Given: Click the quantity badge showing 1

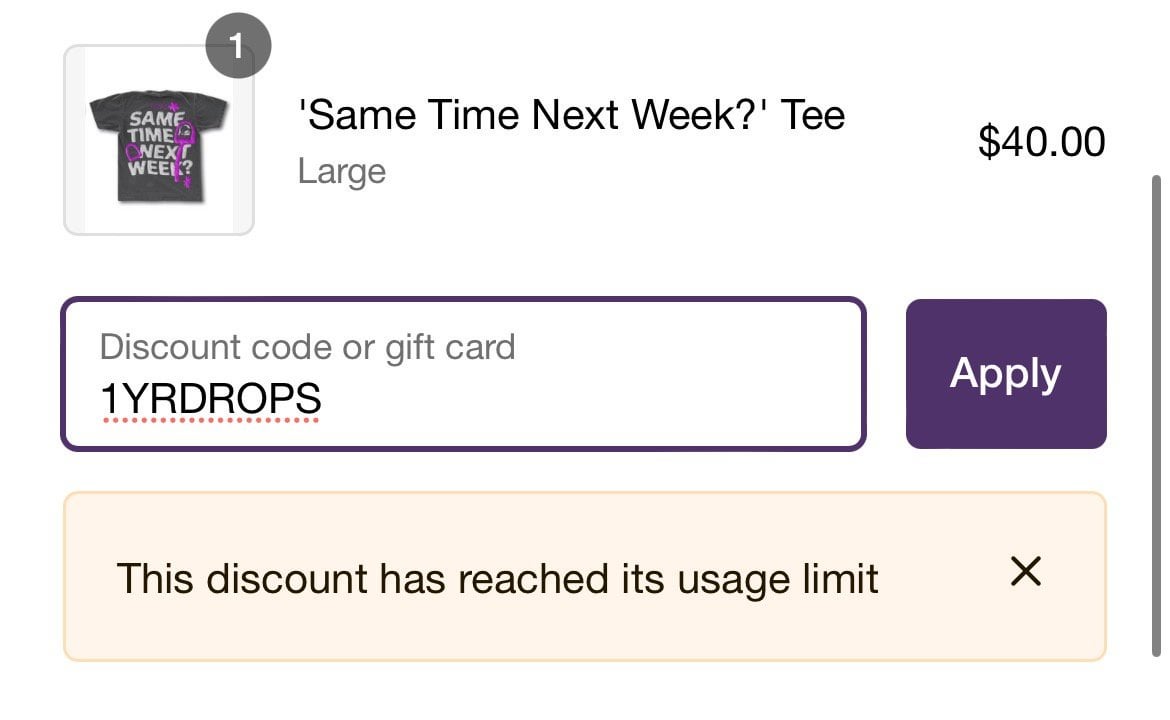Looking at the screenshot, I should (x=237, y=45).
